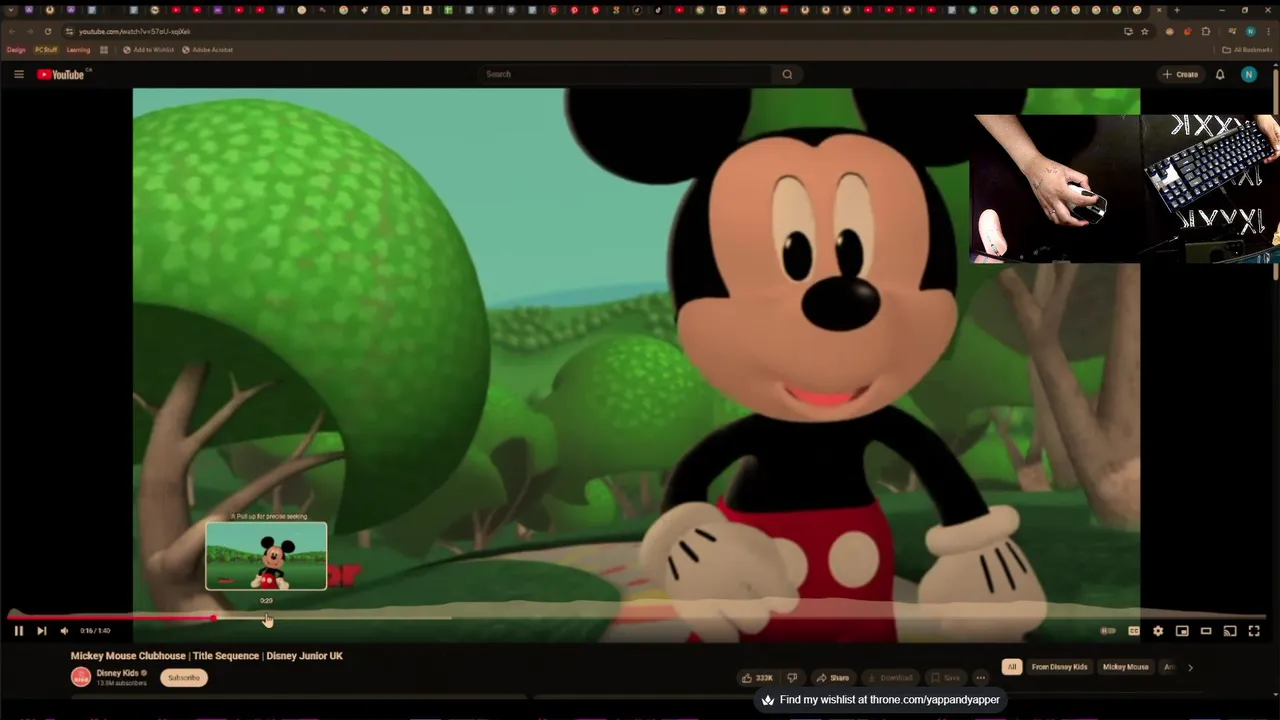Viewport: 1280px width, 720px height.
Task: Dislike the video with thumbs down
Action: [792, 678]
